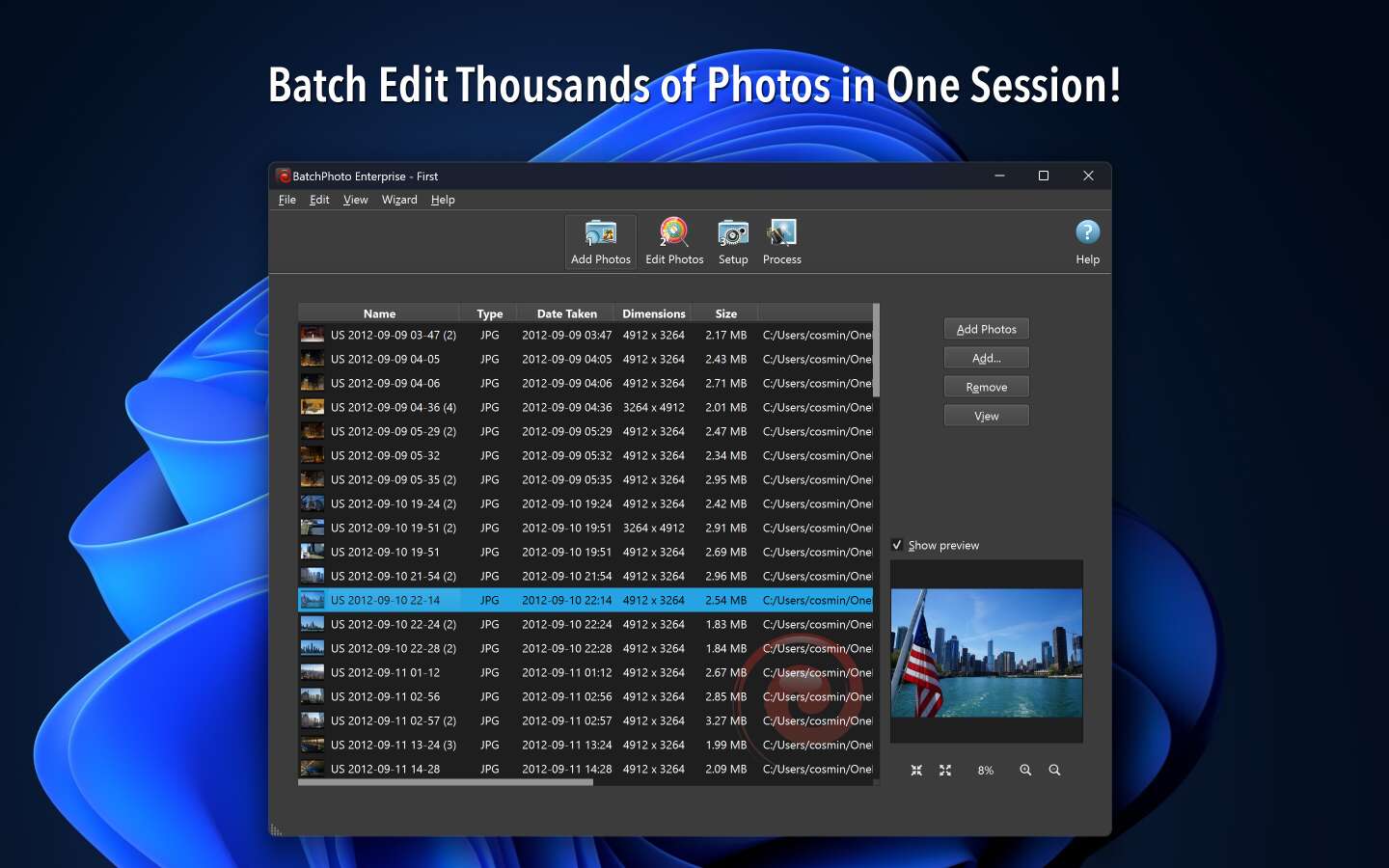Screen dimensions: 1389x868
Task: Uncheck the Show preview checkbox
Action: click(x=897, y=545)
